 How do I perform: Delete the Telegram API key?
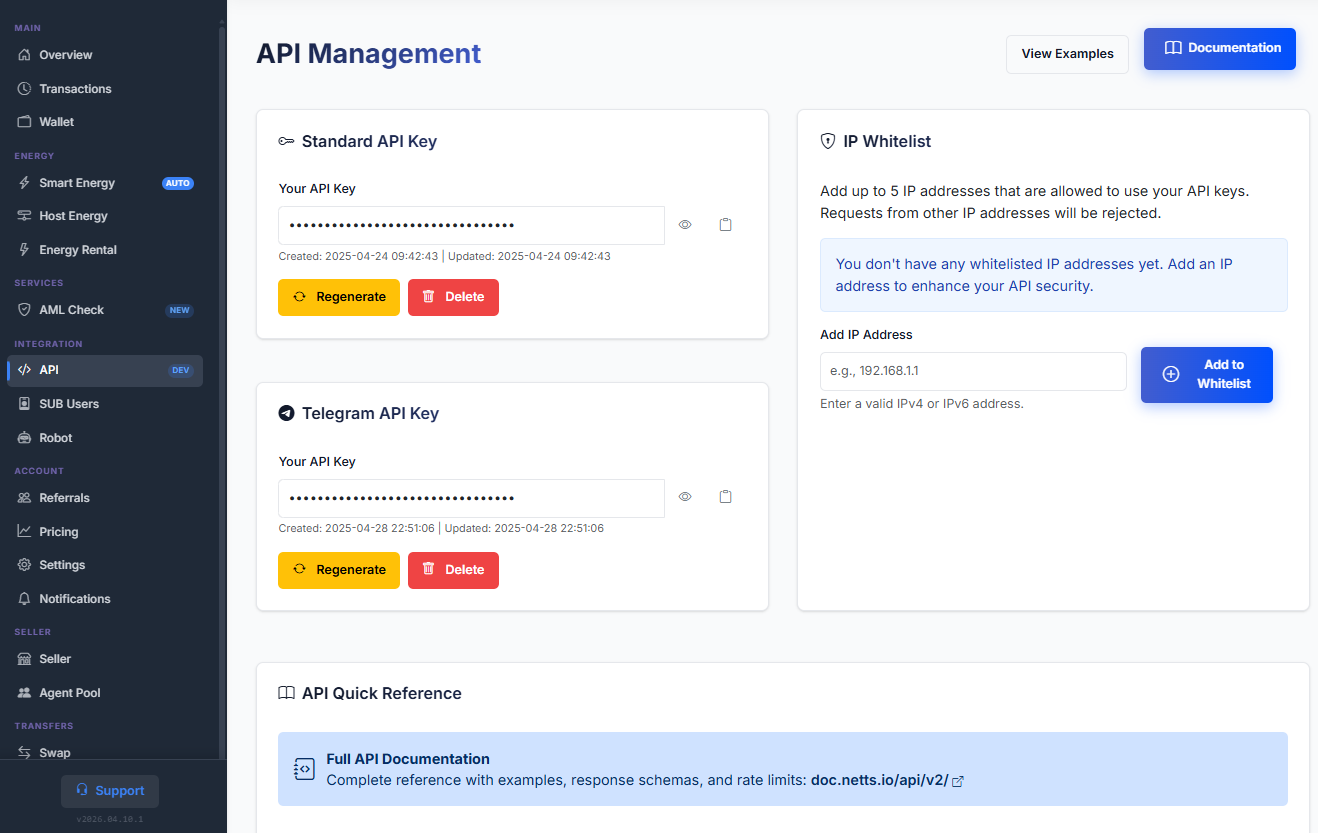(x=453, y=570)
